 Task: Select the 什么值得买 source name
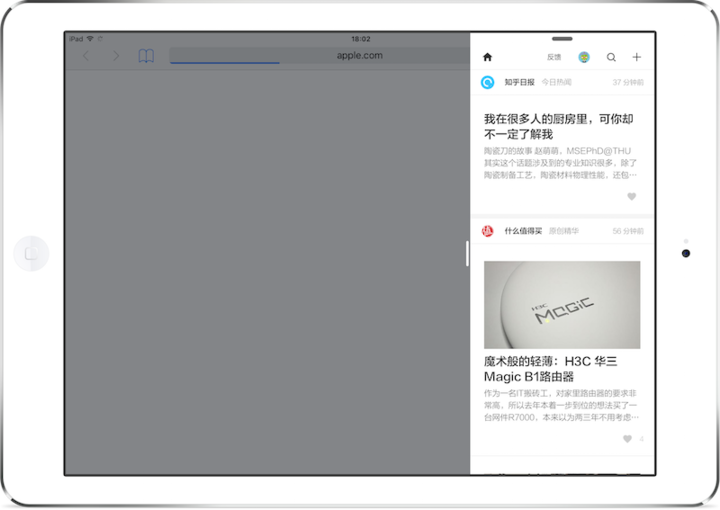coord(522,231)
